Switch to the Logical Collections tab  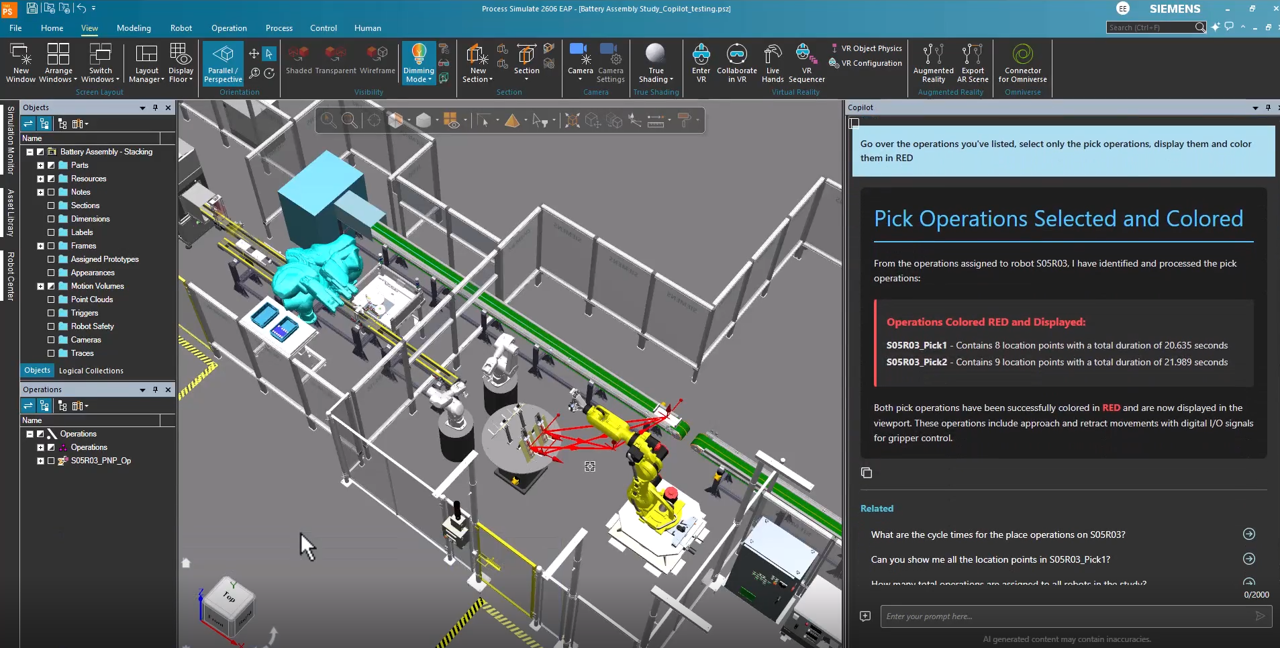tap(91, 371)
